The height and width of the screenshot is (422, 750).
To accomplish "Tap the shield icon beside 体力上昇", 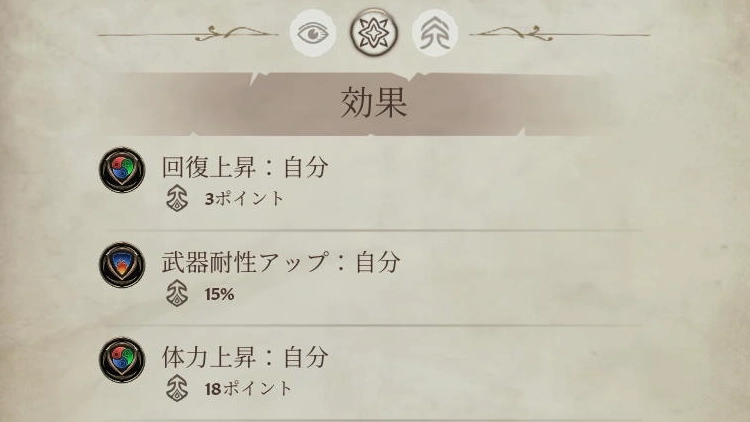I will 122,359.
